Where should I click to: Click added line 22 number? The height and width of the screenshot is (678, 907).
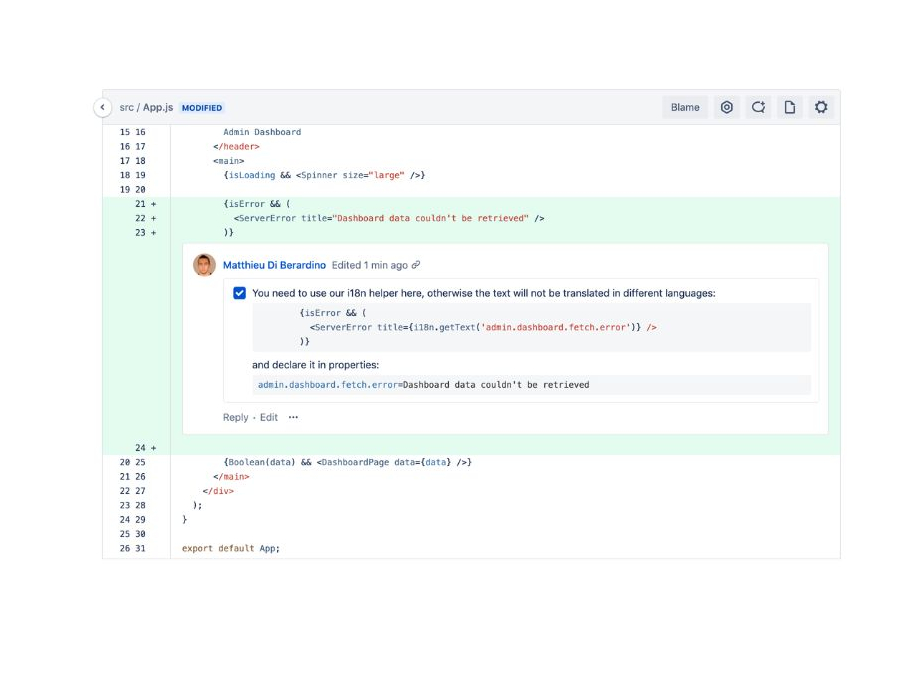pyautogui.click(x=141, y=218)
